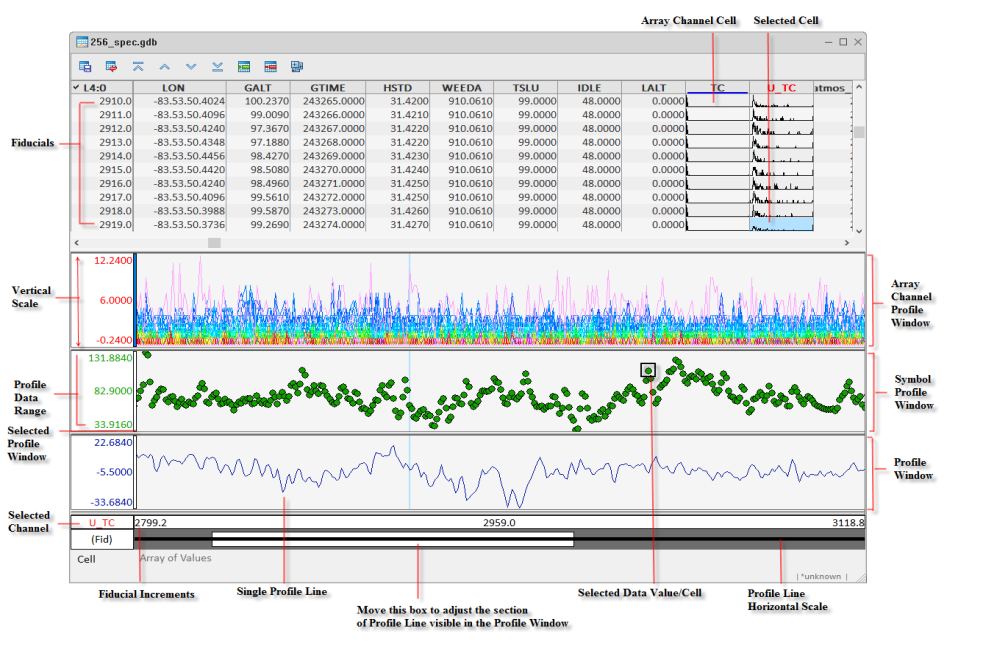The width and height of the screenshot is (983, 654).
Task: Click the first database toolbar icon
Action: pos(86,67)
